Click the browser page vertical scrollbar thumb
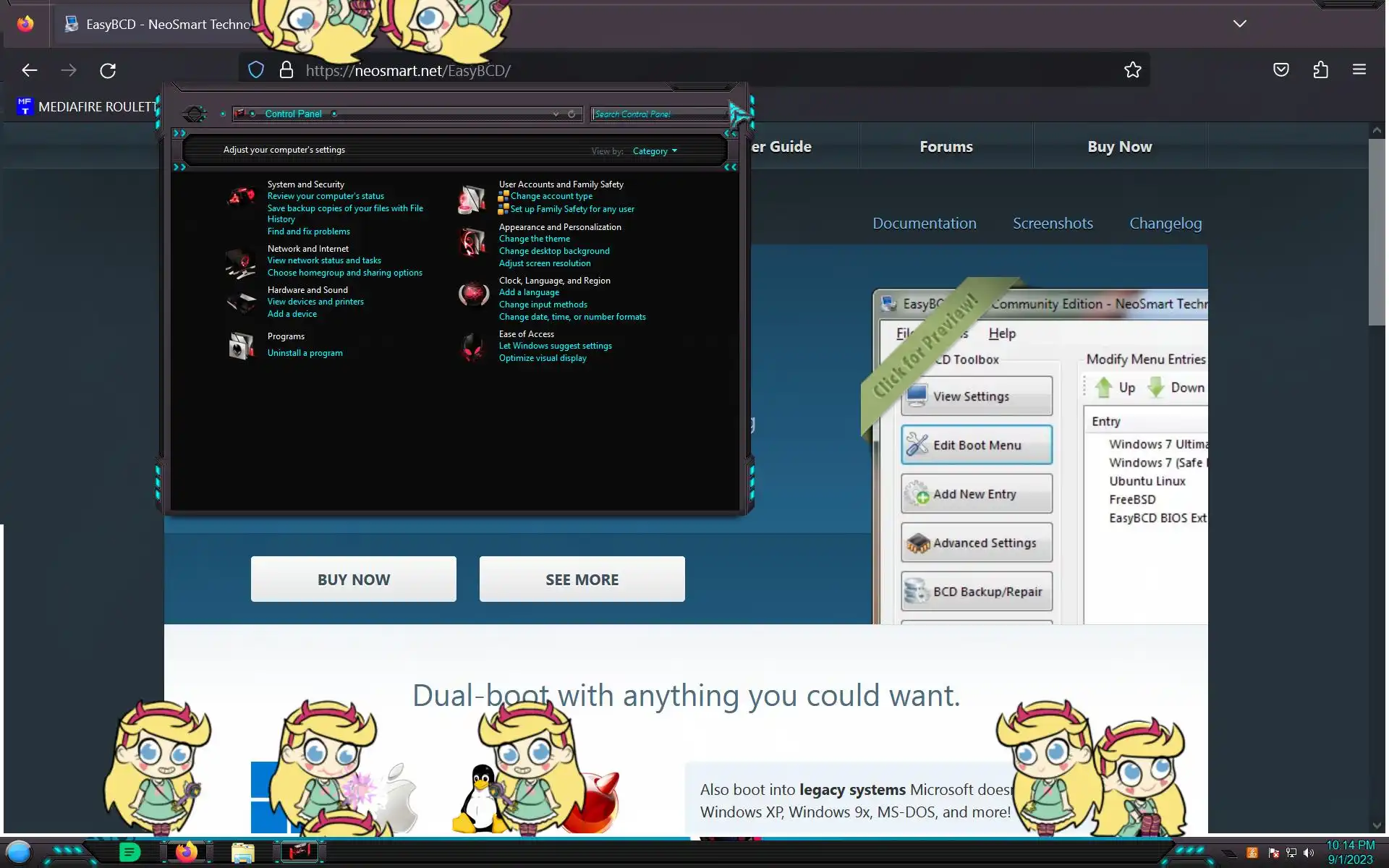Image resolution: width=1389 pixels, height=868 pixels. [1377, 231]
